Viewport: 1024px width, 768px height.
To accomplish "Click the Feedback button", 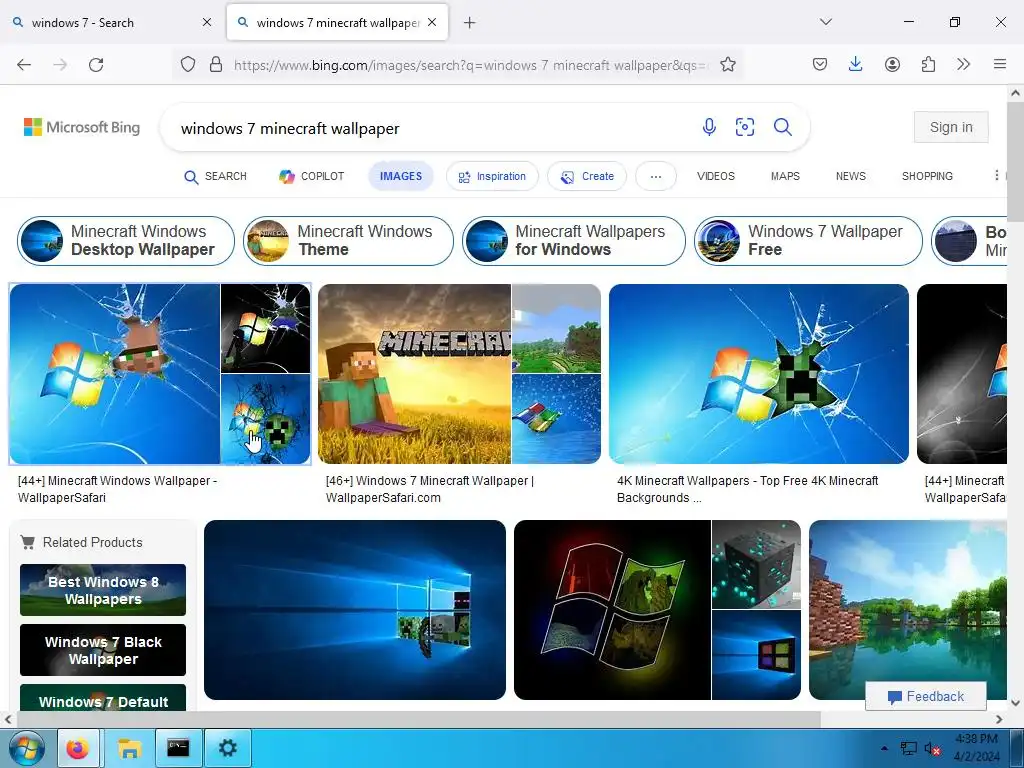I will [925, 697].
